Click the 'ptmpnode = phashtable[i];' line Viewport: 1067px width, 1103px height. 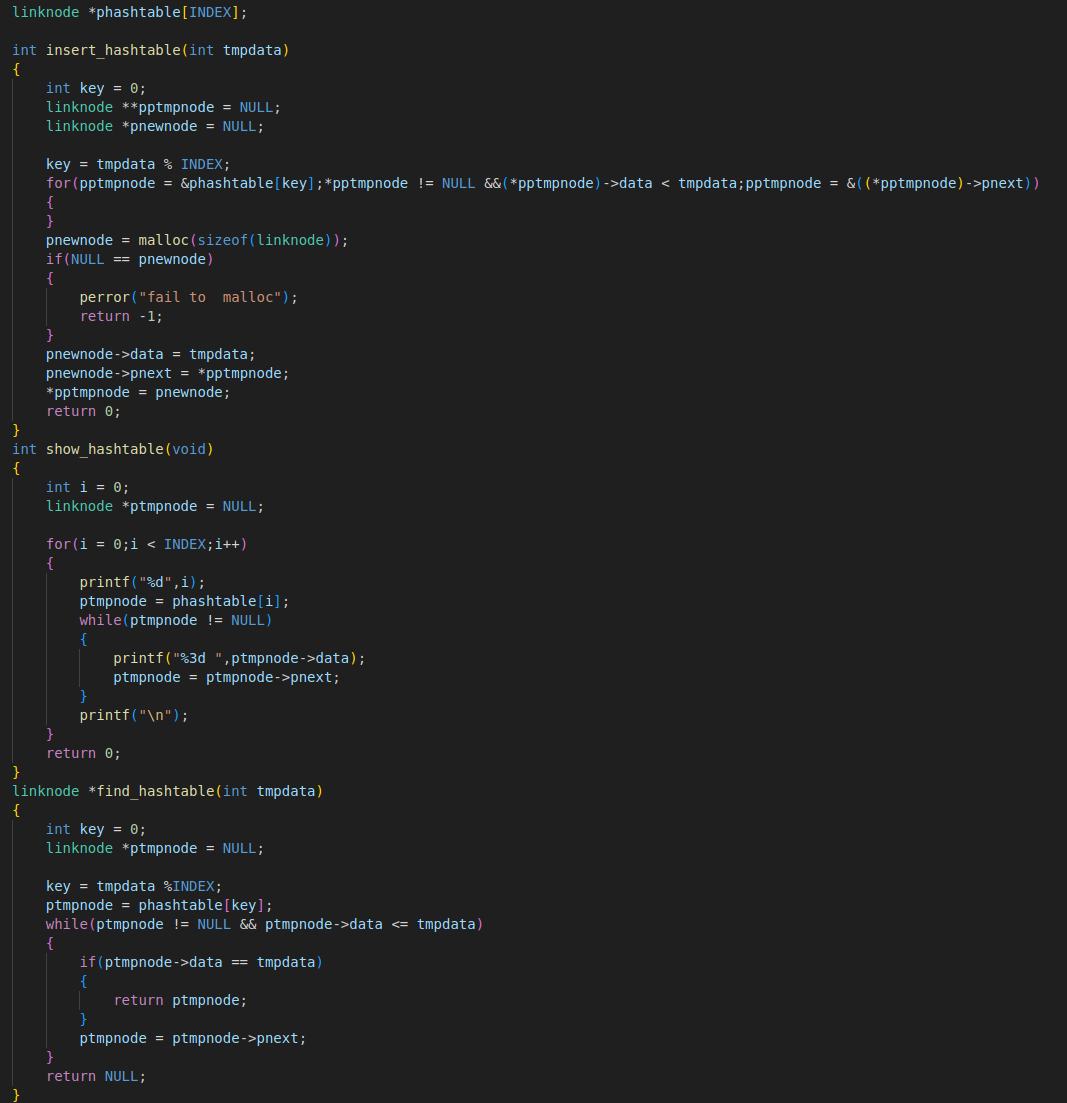click(184, 601)
